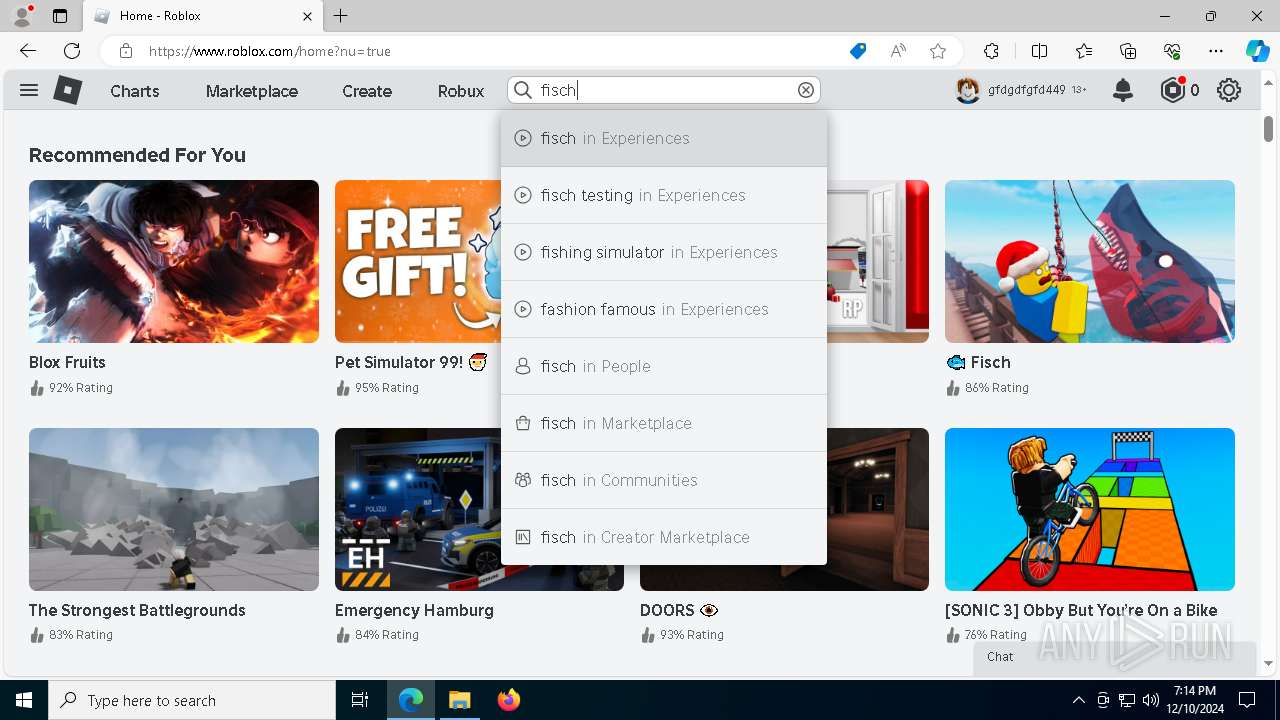Click the Roblox logo home icon

tap(67, 90)
